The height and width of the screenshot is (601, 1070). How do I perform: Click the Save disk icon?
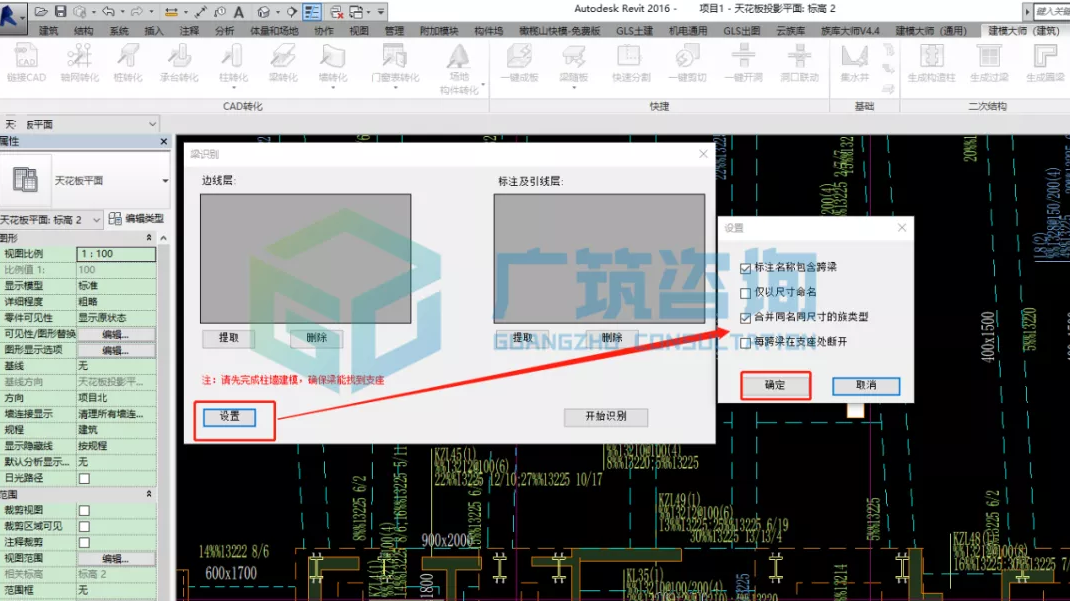pos(61,12)
